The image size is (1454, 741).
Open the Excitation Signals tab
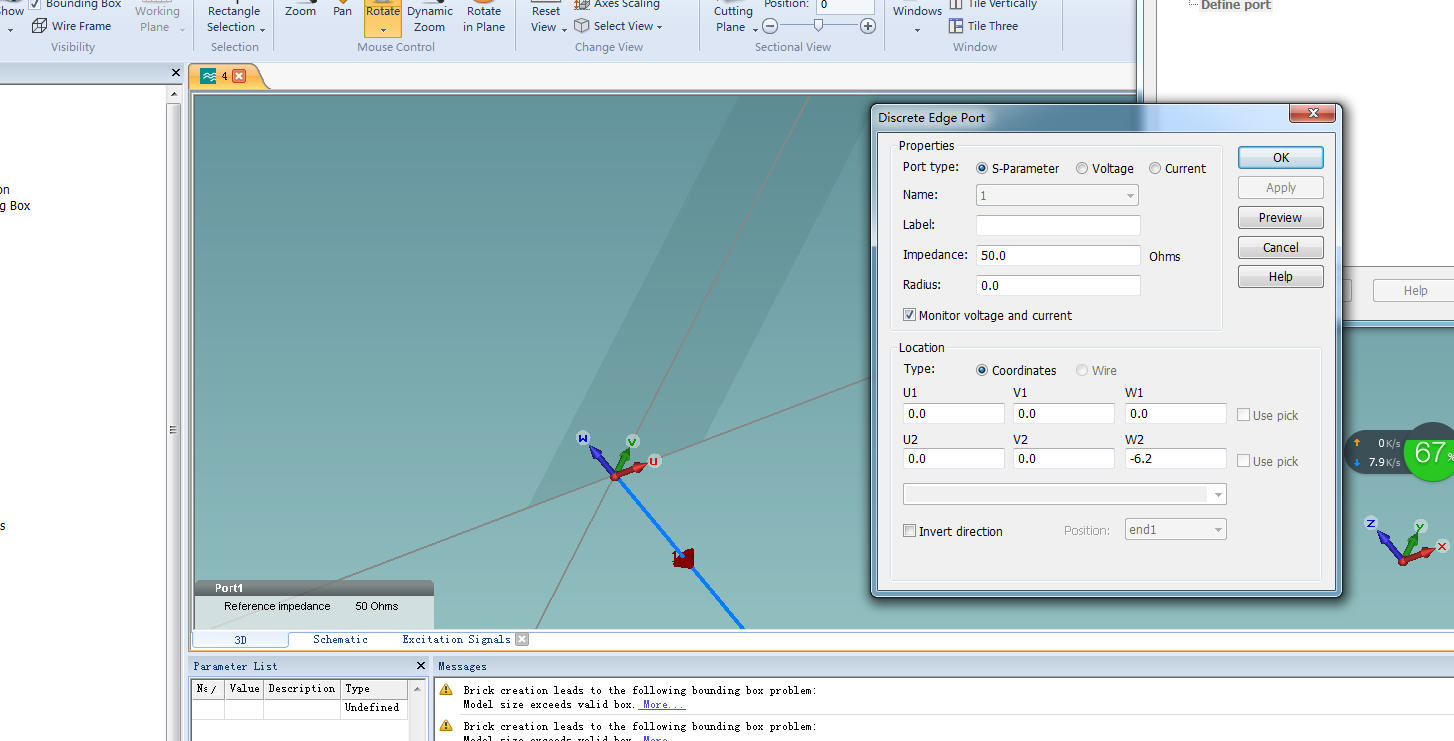click(x=456, y=639)
